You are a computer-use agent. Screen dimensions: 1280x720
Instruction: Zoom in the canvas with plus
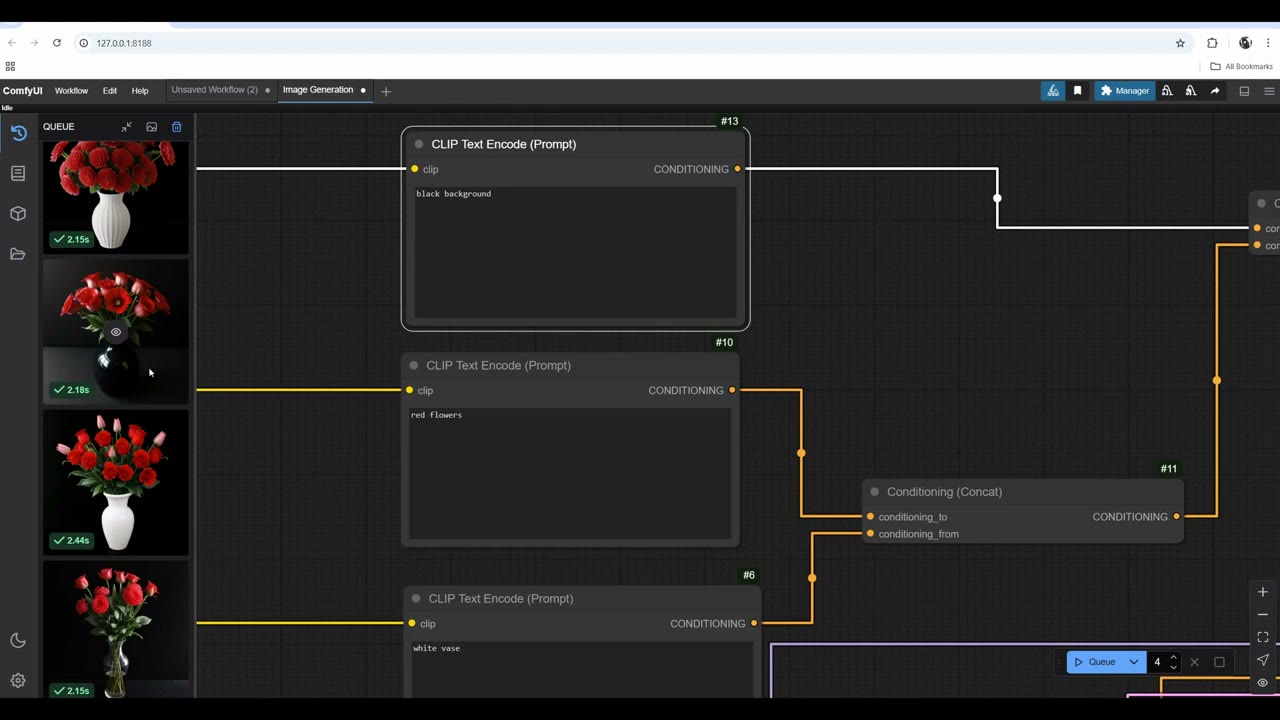tap(1263, 592)
